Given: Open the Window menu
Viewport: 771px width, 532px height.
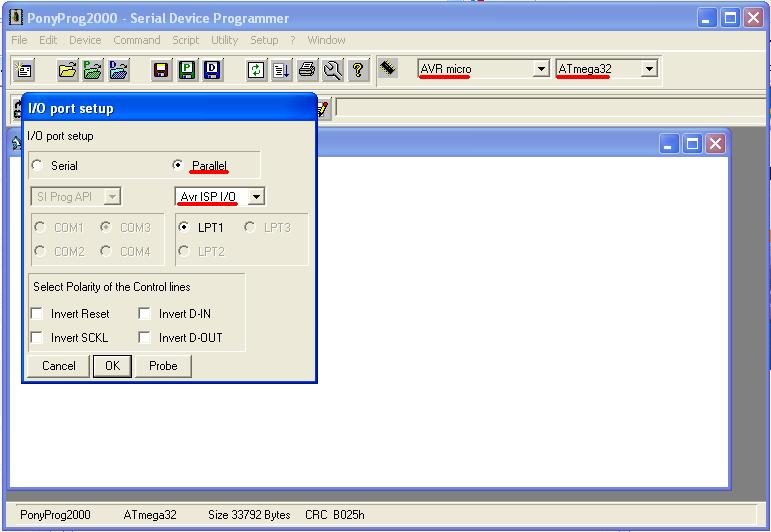Looking at the screenshot, I should pos(326,40).
